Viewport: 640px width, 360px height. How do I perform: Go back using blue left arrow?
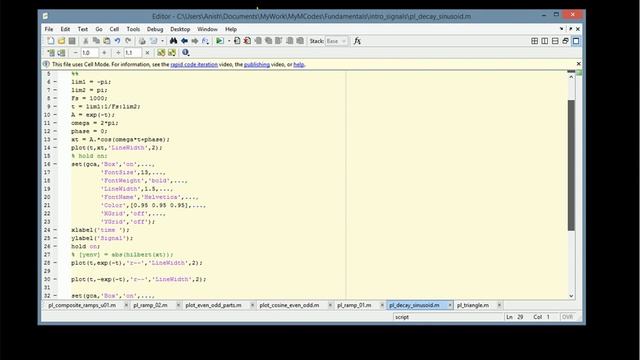tap(184, 41)
